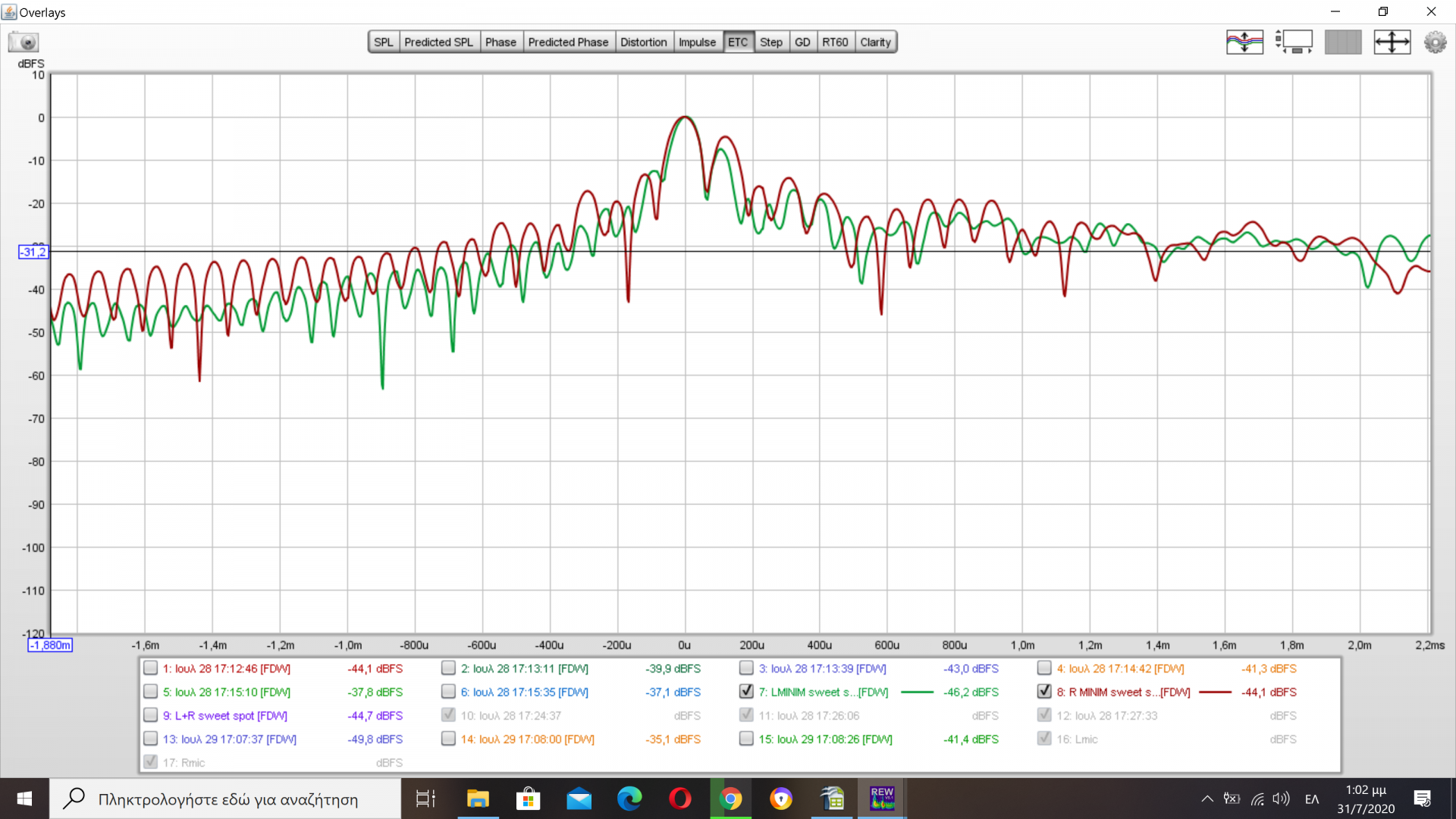Open the clock showing 1:02 μμ
This screenshot has width=1456, height=819.
tap(1366, 799)
